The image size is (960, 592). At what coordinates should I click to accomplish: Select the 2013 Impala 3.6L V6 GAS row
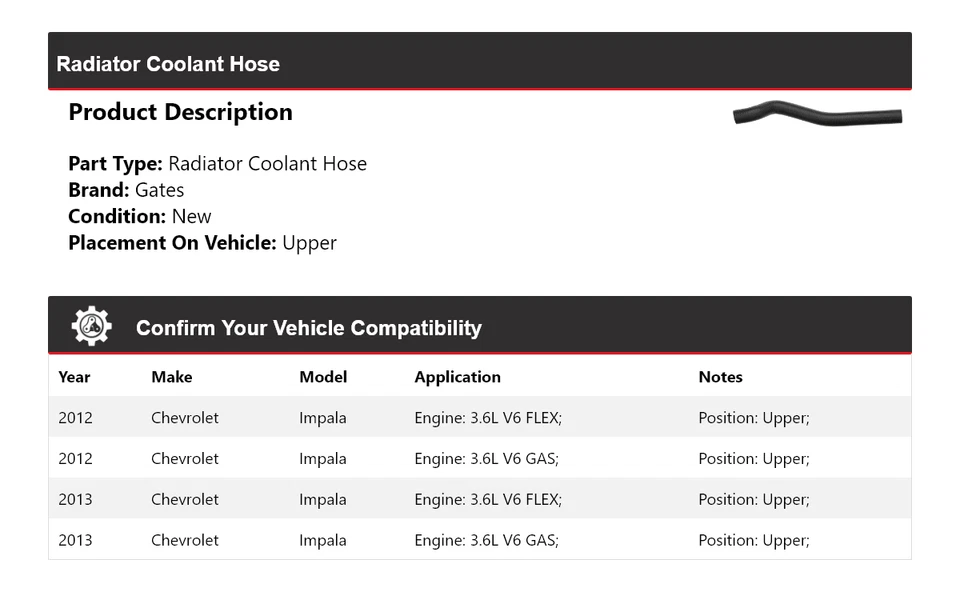(479, 540)
